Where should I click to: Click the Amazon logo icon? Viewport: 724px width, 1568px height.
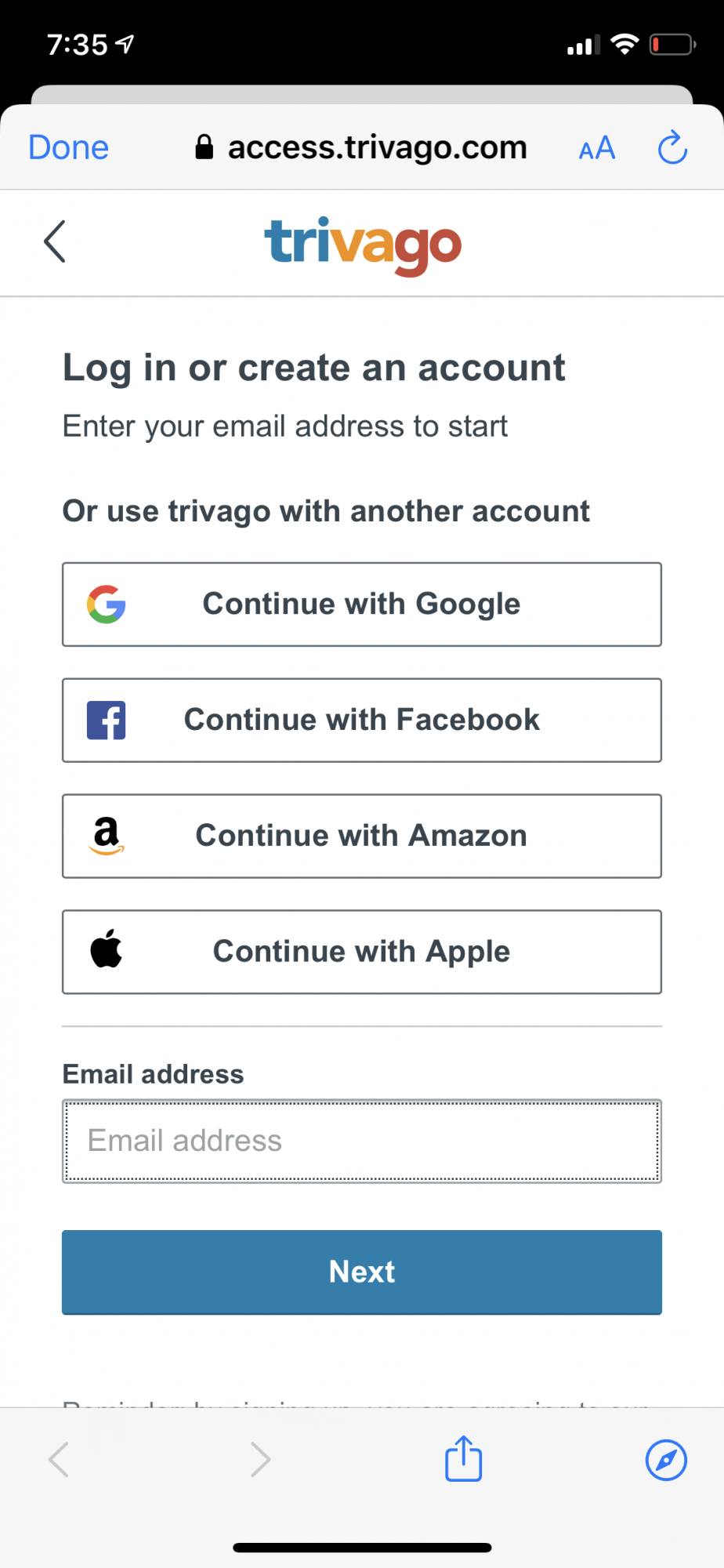(107, 836)
